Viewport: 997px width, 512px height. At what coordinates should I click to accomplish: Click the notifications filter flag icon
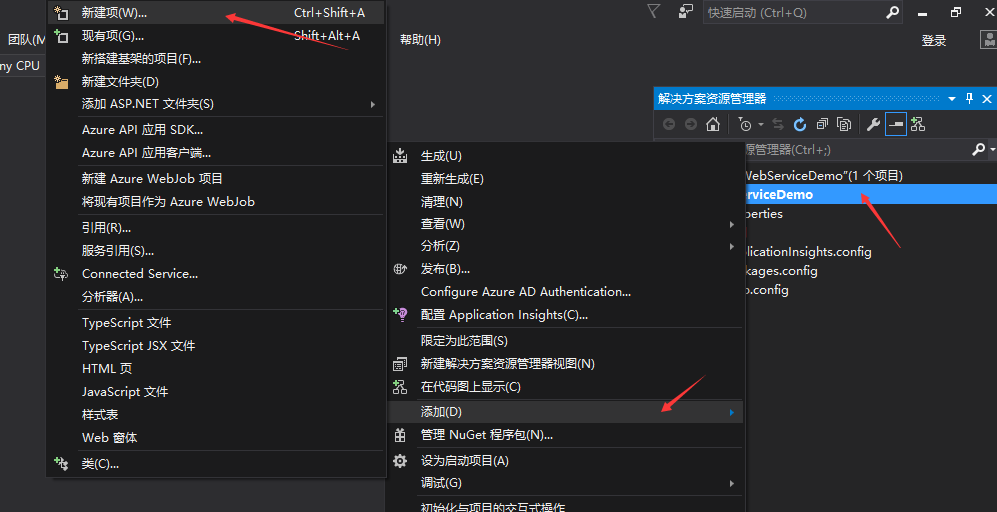[653, 11]
